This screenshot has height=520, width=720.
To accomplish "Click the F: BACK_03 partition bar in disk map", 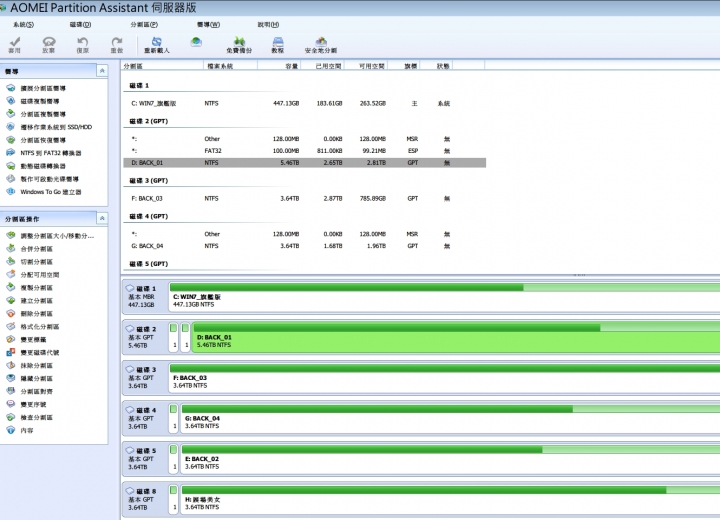I will pos(444,378).
